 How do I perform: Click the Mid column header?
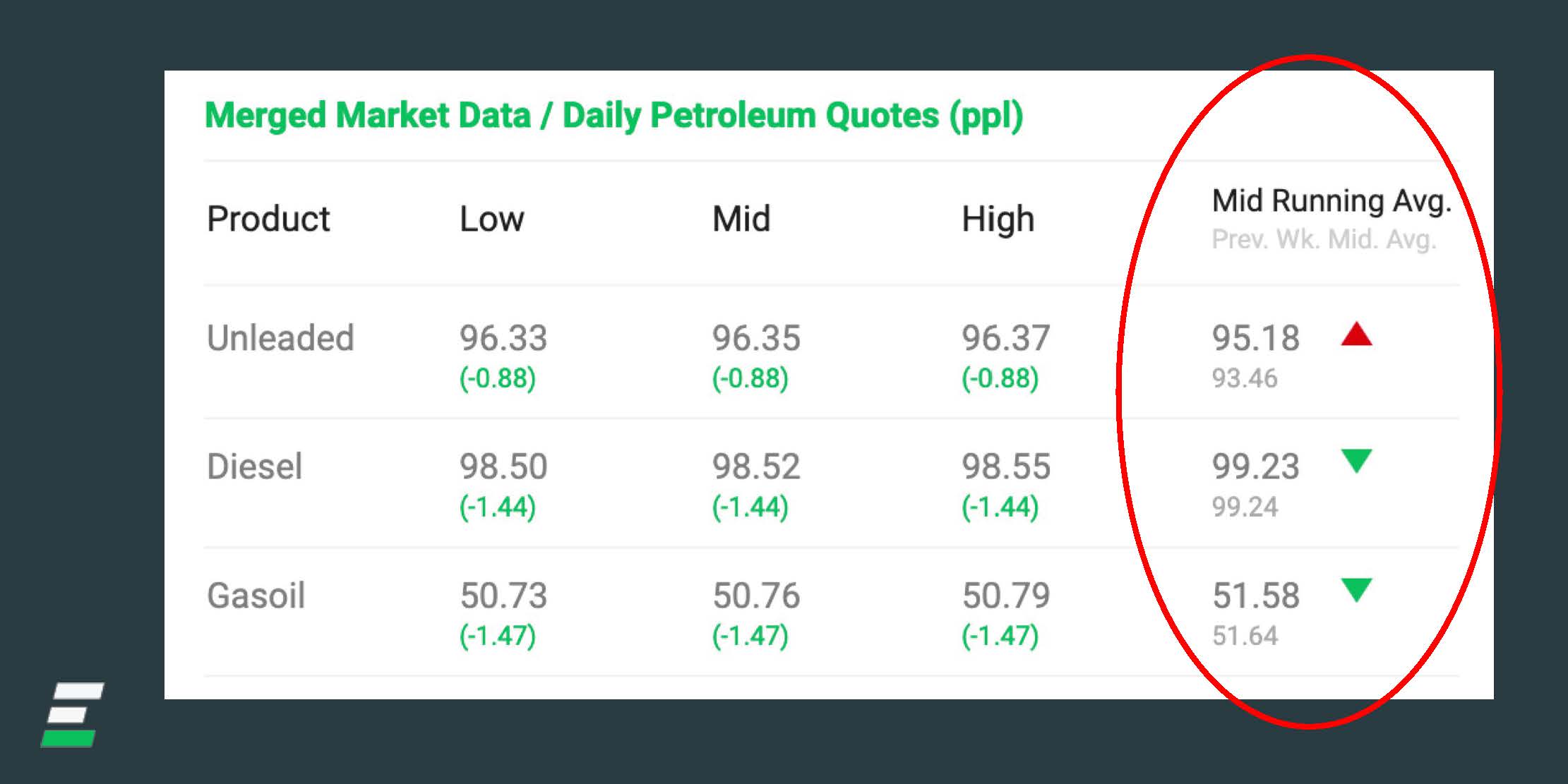point(741,219)
